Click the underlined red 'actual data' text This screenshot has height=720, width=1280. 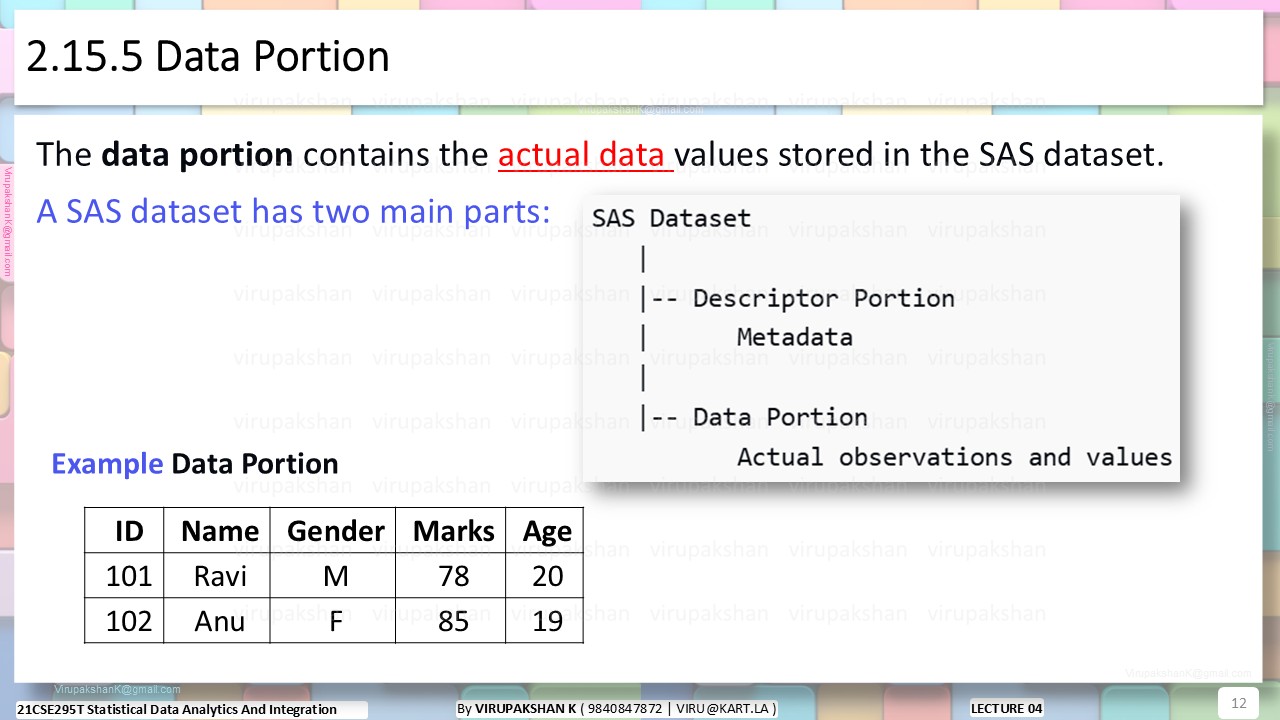(x=582, y=154)
